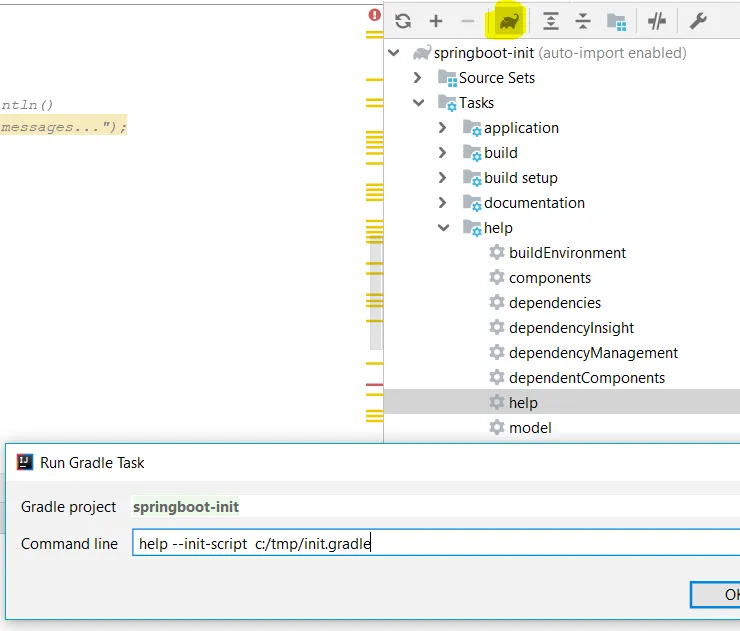
Task: Open Gradle Settings wrench icon
Action: tap(698, 21)
